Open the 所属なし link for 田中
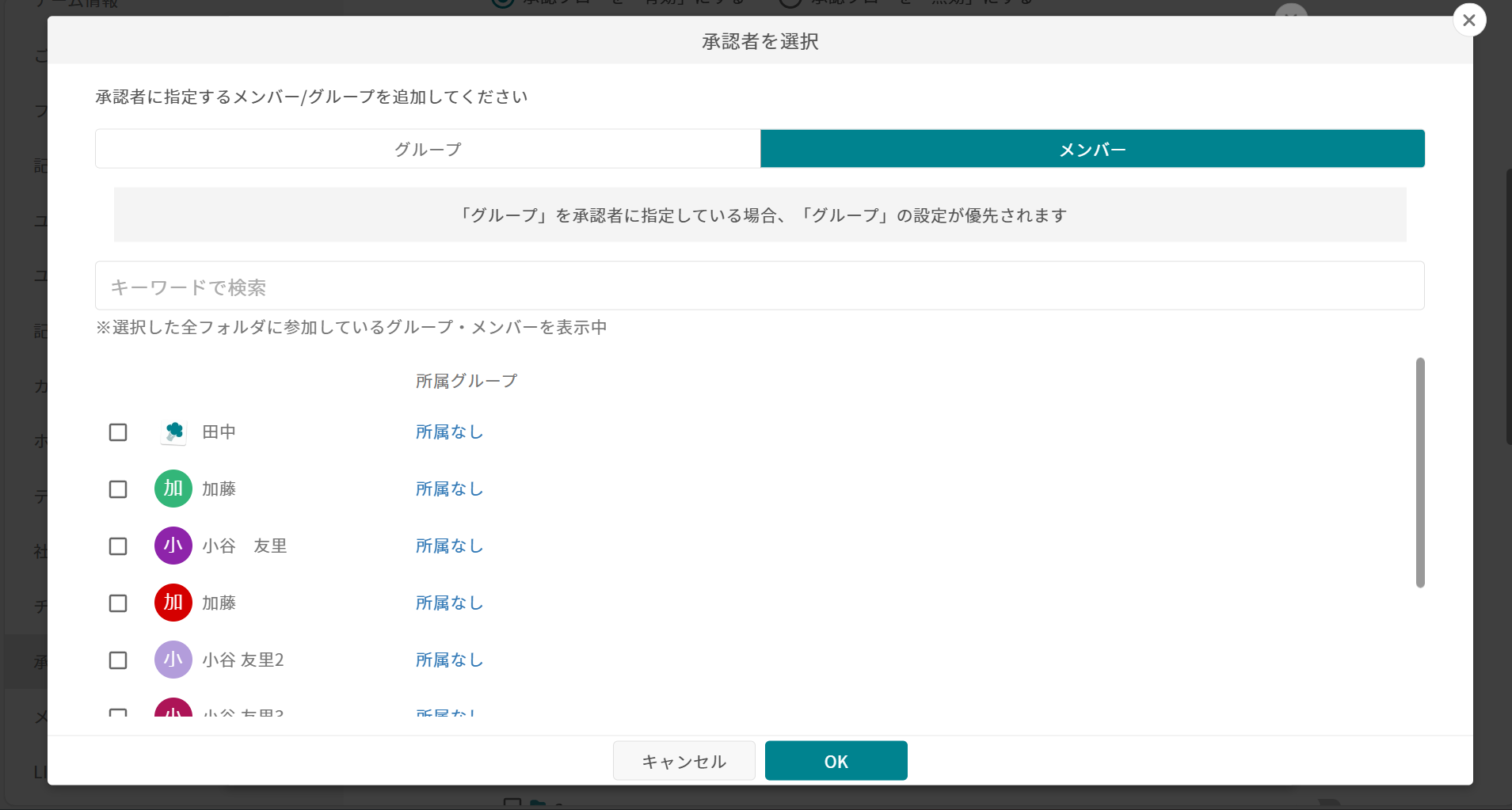This screenshot has height=810, width=1512. pos(448,432)
